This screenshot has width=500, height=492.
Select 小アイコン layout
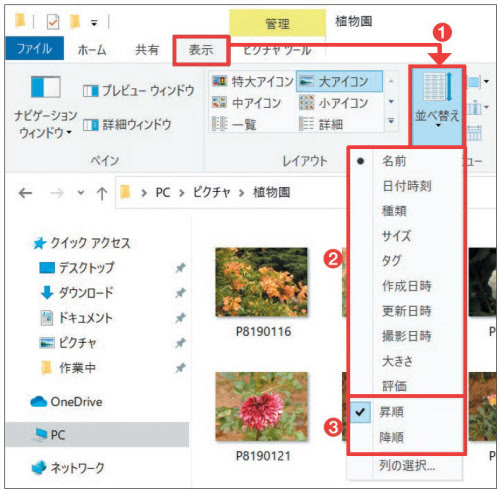333,103
